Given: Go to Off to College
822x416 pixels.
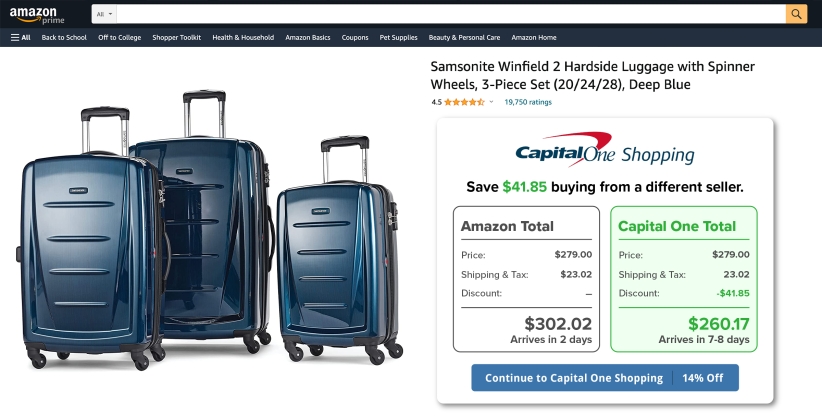Looking at the screenshot, I should coord(119,38).
